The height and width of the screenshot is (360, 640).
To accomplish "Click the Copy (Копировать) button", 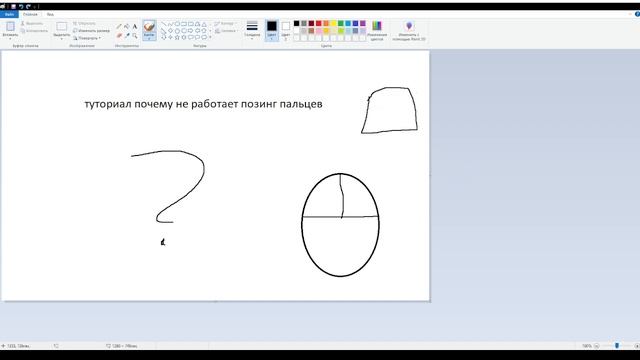I will click(x=34, y=31).
